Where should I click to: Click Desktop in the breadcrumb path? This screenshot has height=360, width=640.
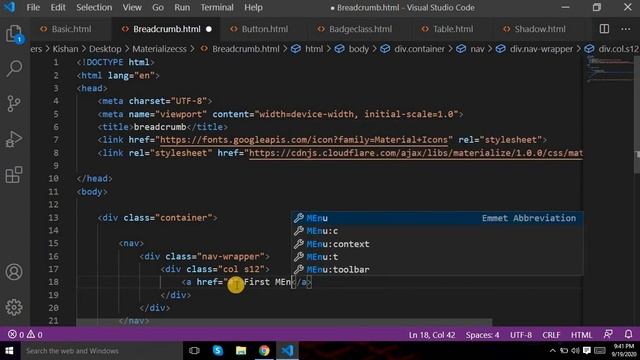(x=105, y=49)
